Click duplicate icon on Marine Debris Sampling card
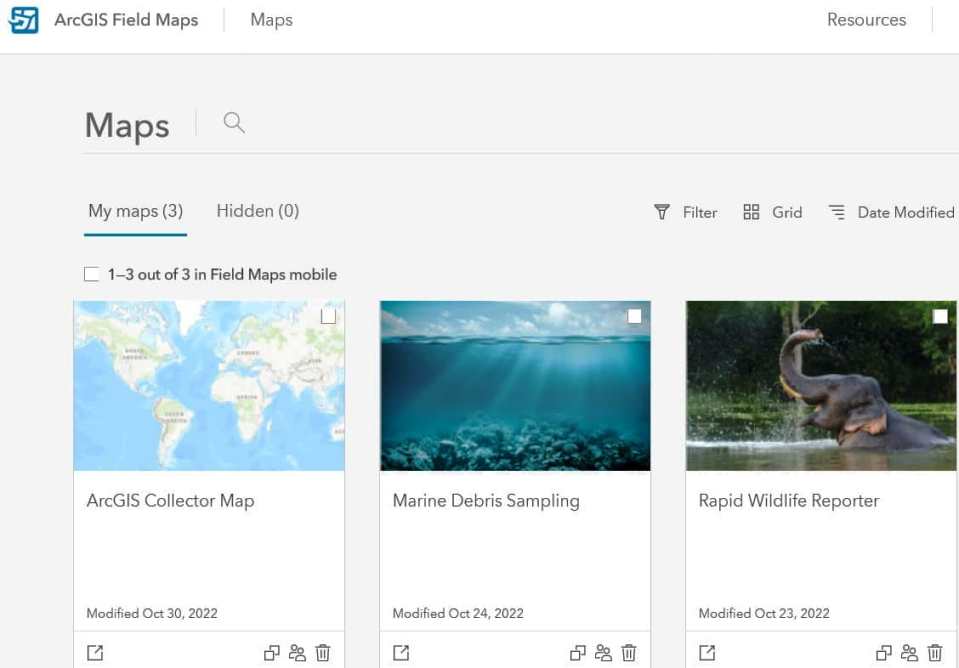Viewport: 959px width, 668px height. 577,653
